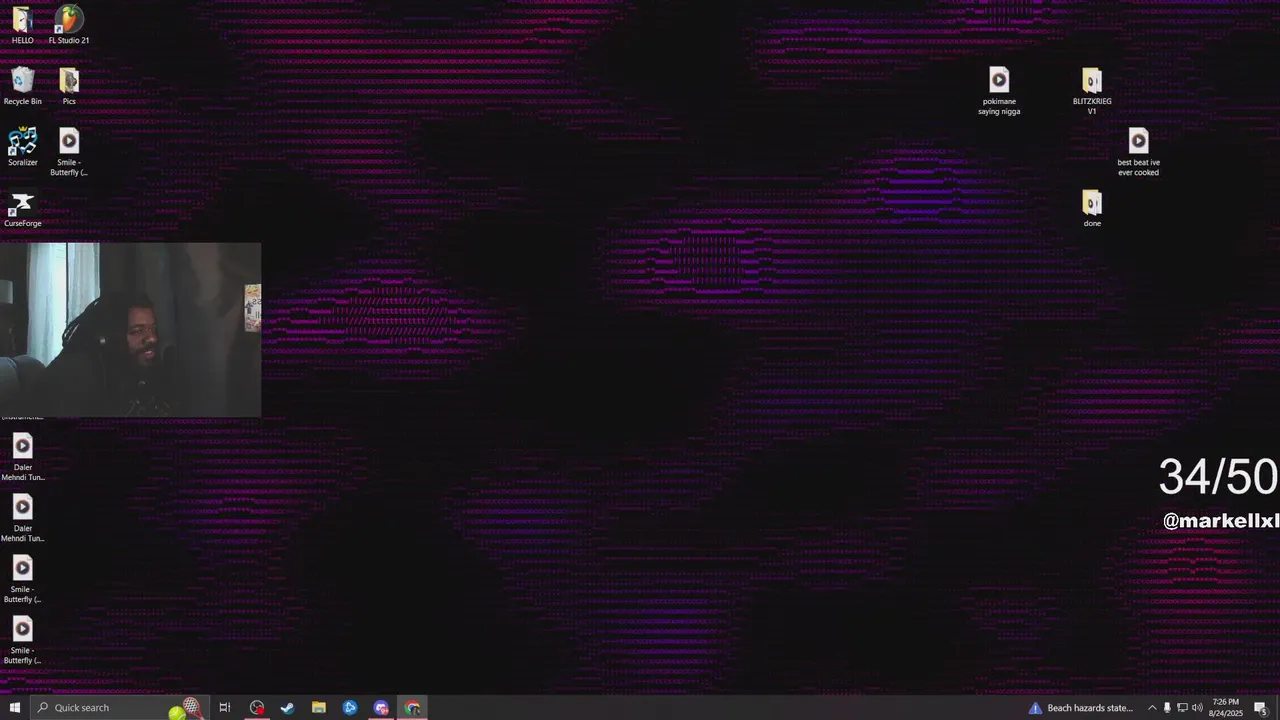
Task: Select the pokimane video file icon
Action: click(x=999, y=91)
